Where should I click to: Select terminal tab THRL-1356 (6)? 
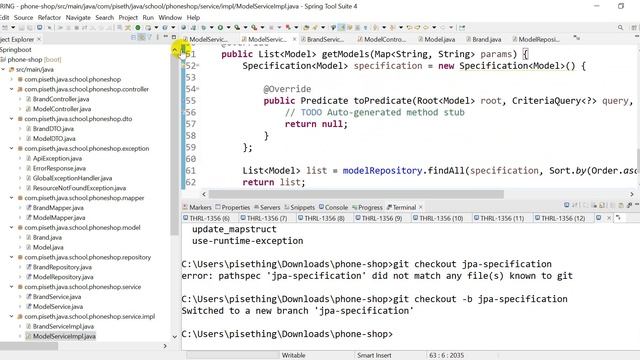(x=207, y=218)
